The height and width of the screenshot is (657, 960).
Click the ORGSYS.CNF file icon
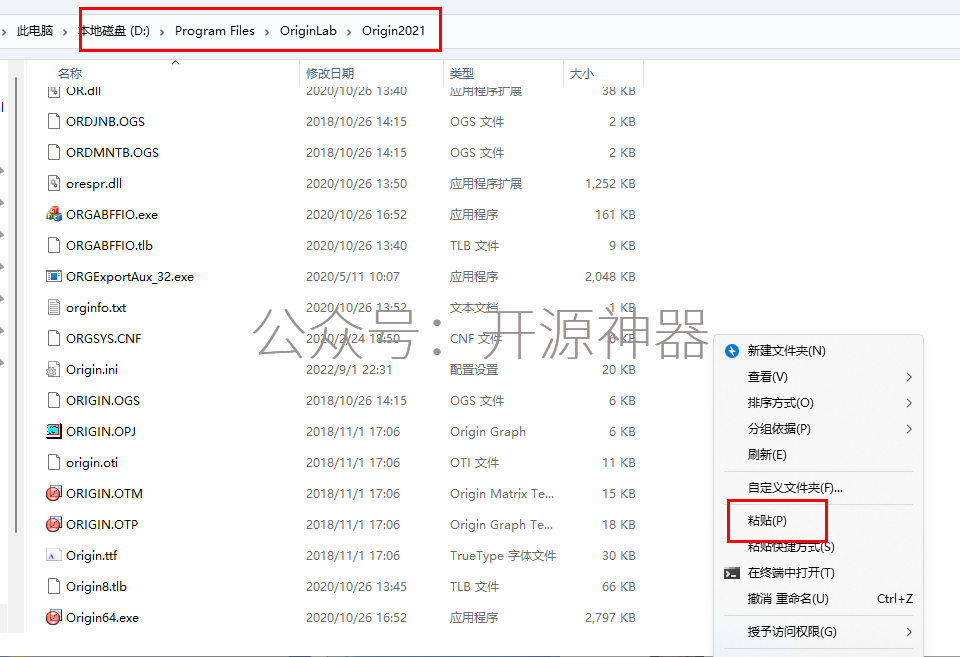[x=54, y=339]
